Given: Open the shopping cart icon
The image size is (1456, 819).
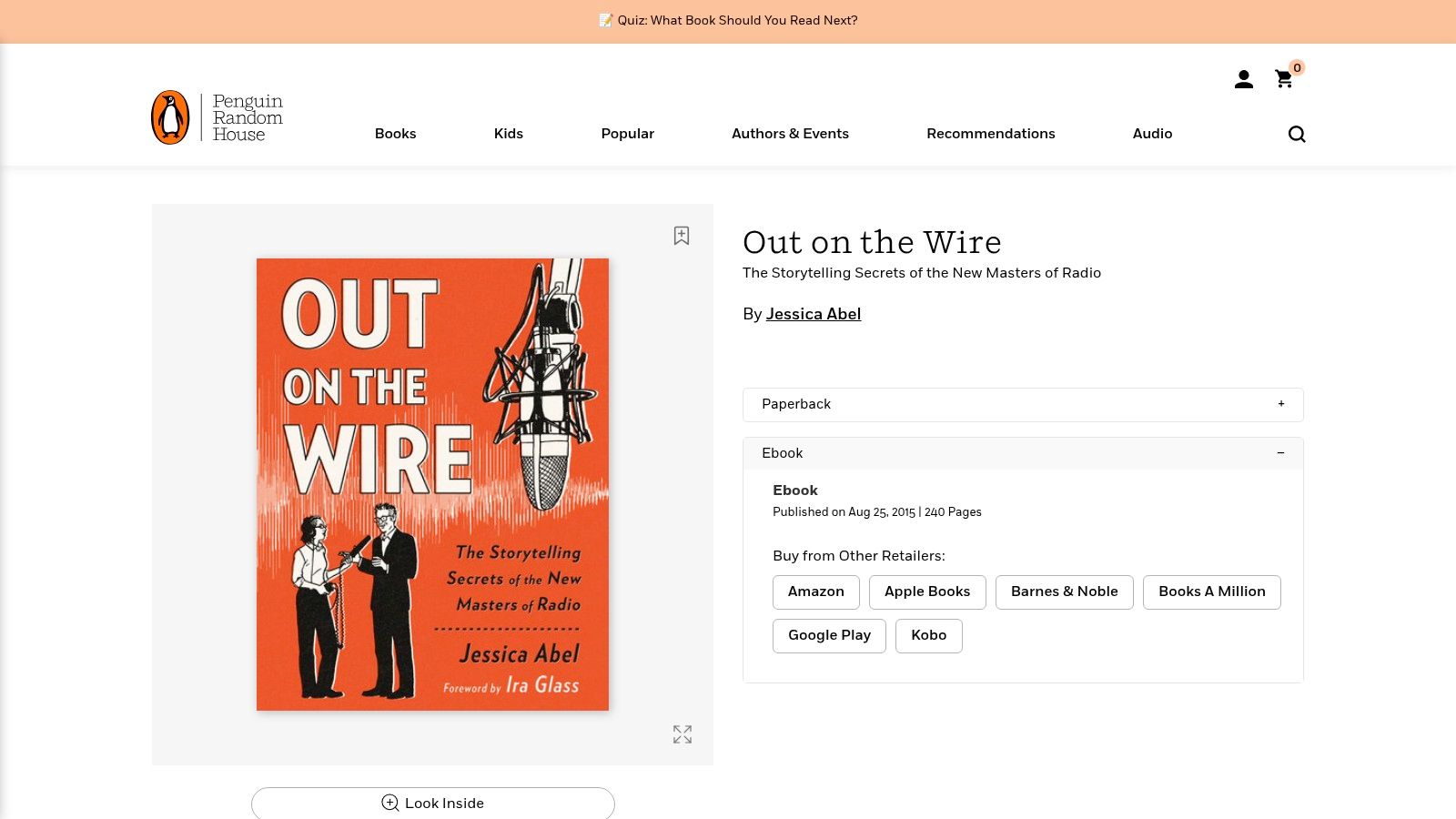Looking at the screenshot, I should tap(1284, 79).
